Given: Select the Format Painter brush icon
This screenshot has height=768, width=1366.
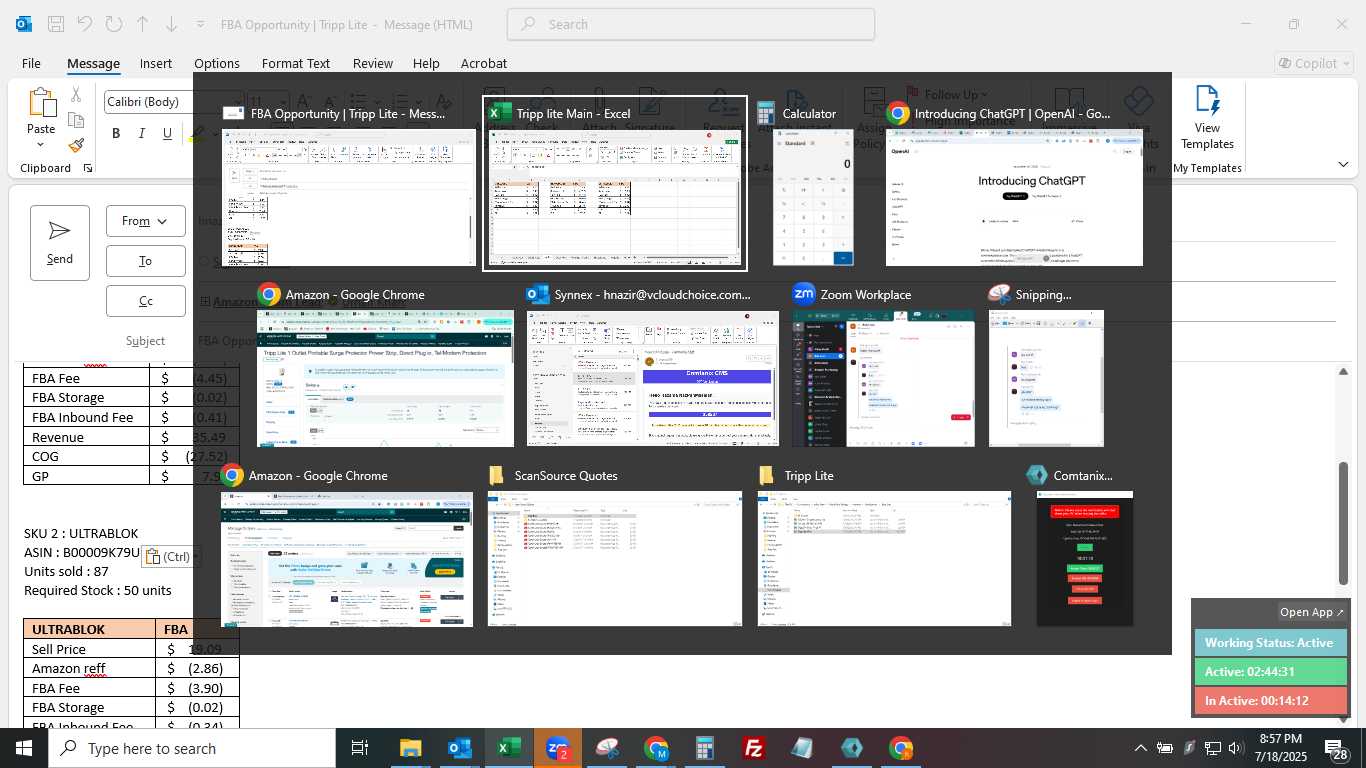Looking at the screenshot, I should [76, 146].
